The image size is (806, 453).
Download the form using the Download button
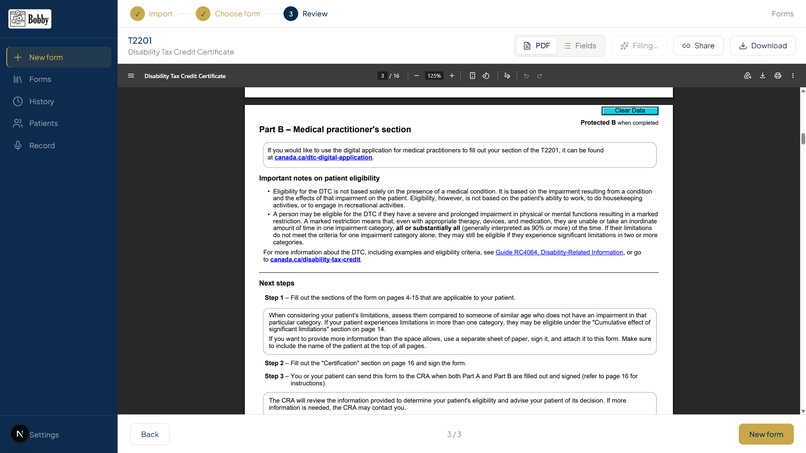763,46
